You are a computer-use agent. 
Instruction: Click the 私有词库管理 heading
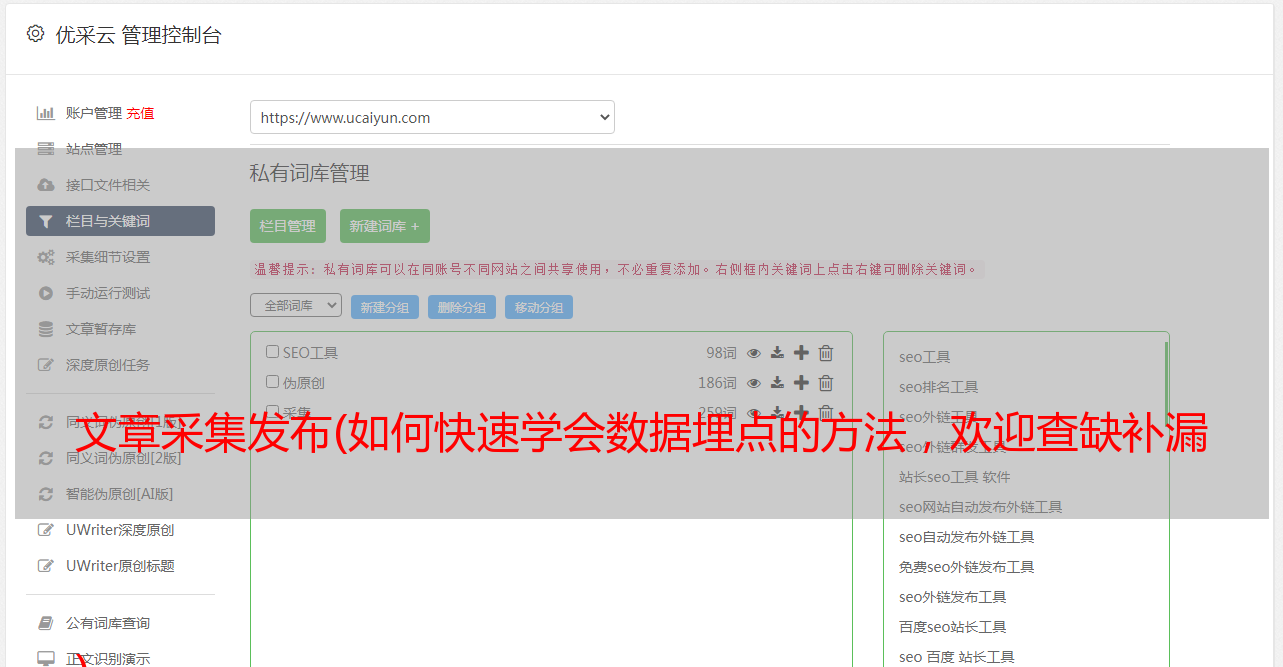[x=310, y=173]
